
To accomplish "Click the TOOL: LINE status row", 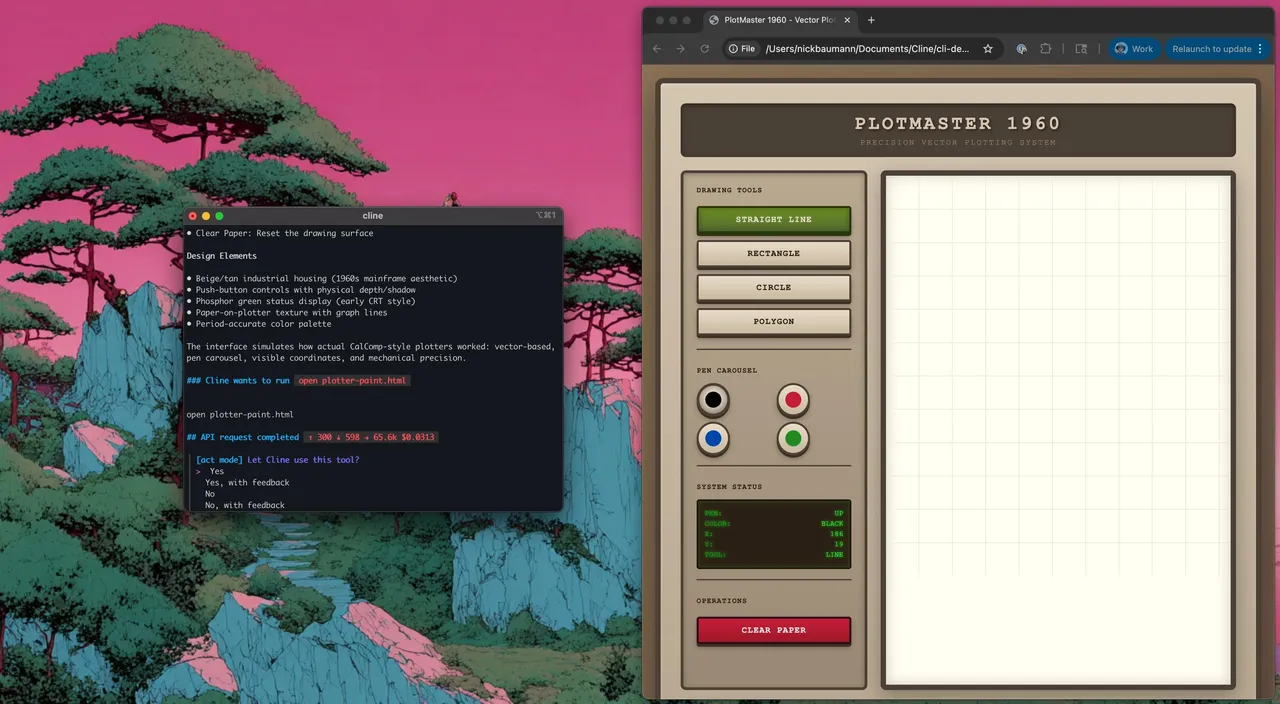I will [774, 554].
